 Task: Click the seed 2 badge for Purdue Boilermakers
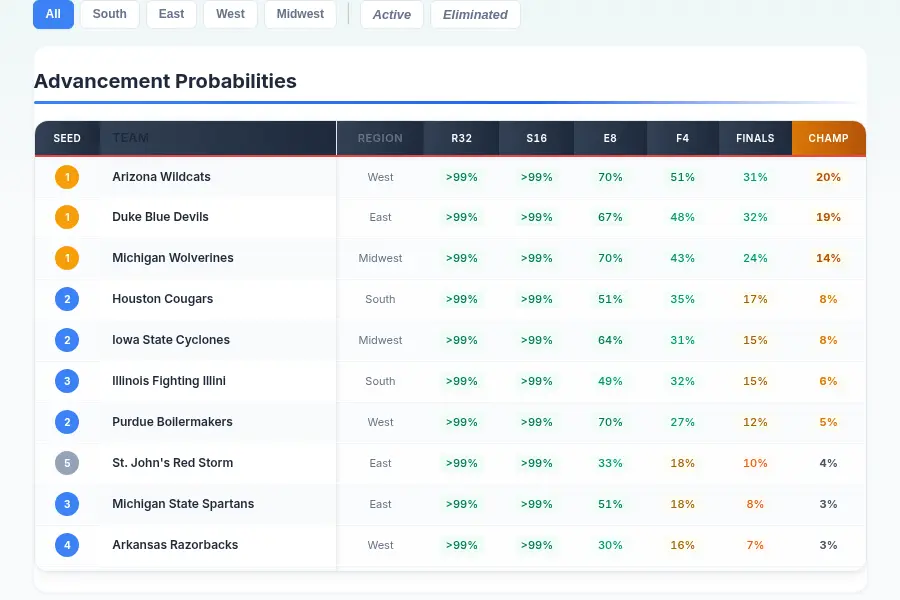tap(67, 422)
